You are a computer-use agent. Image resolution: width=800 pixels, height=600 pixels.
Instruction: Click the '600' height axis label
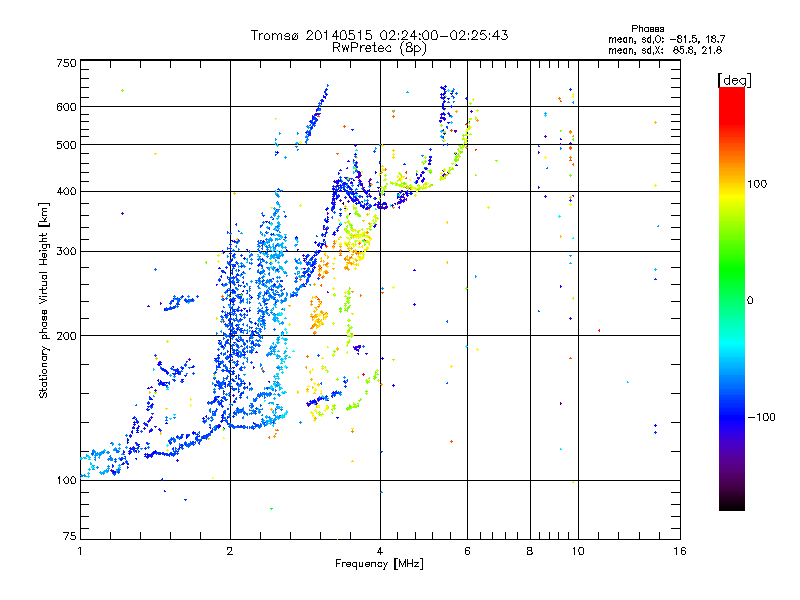[x=67, y=107]
